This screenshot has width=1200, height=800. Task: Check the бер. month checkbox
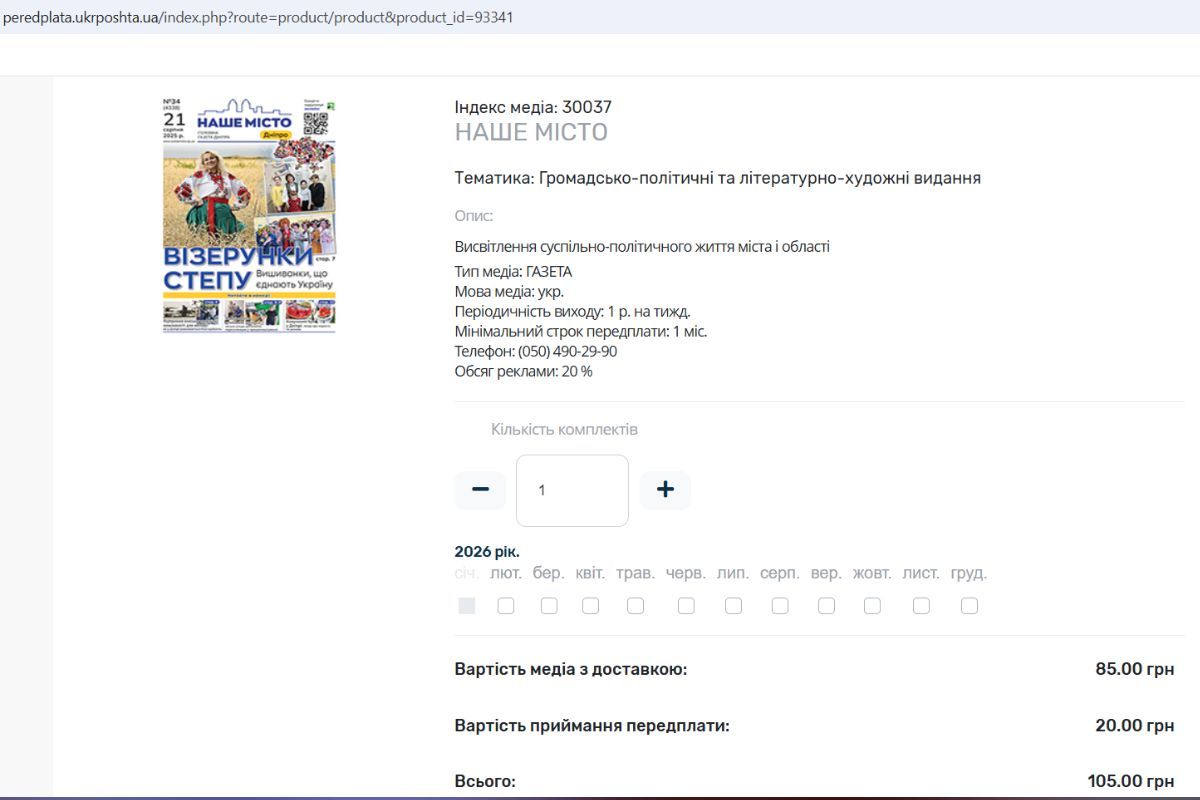pos(548,605)
